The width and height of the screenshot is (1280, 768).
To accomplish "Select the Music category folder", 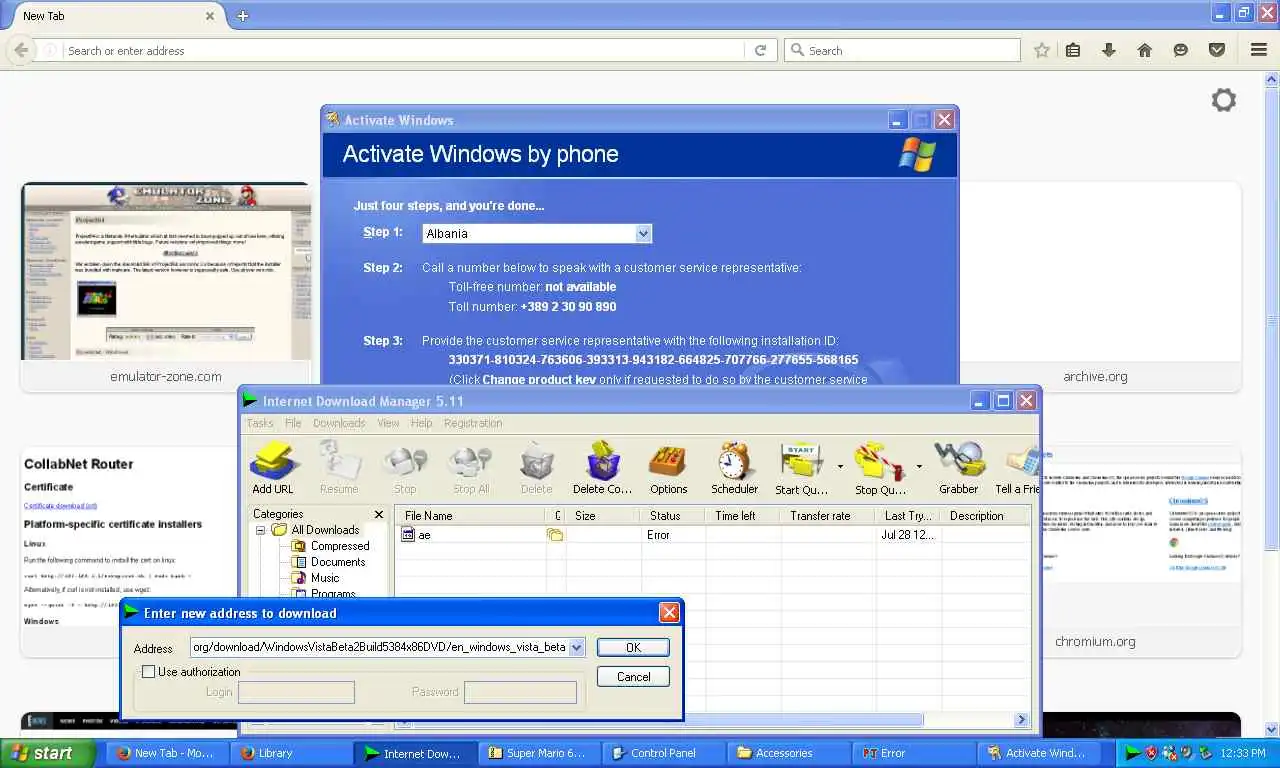I will click(325, 578).
